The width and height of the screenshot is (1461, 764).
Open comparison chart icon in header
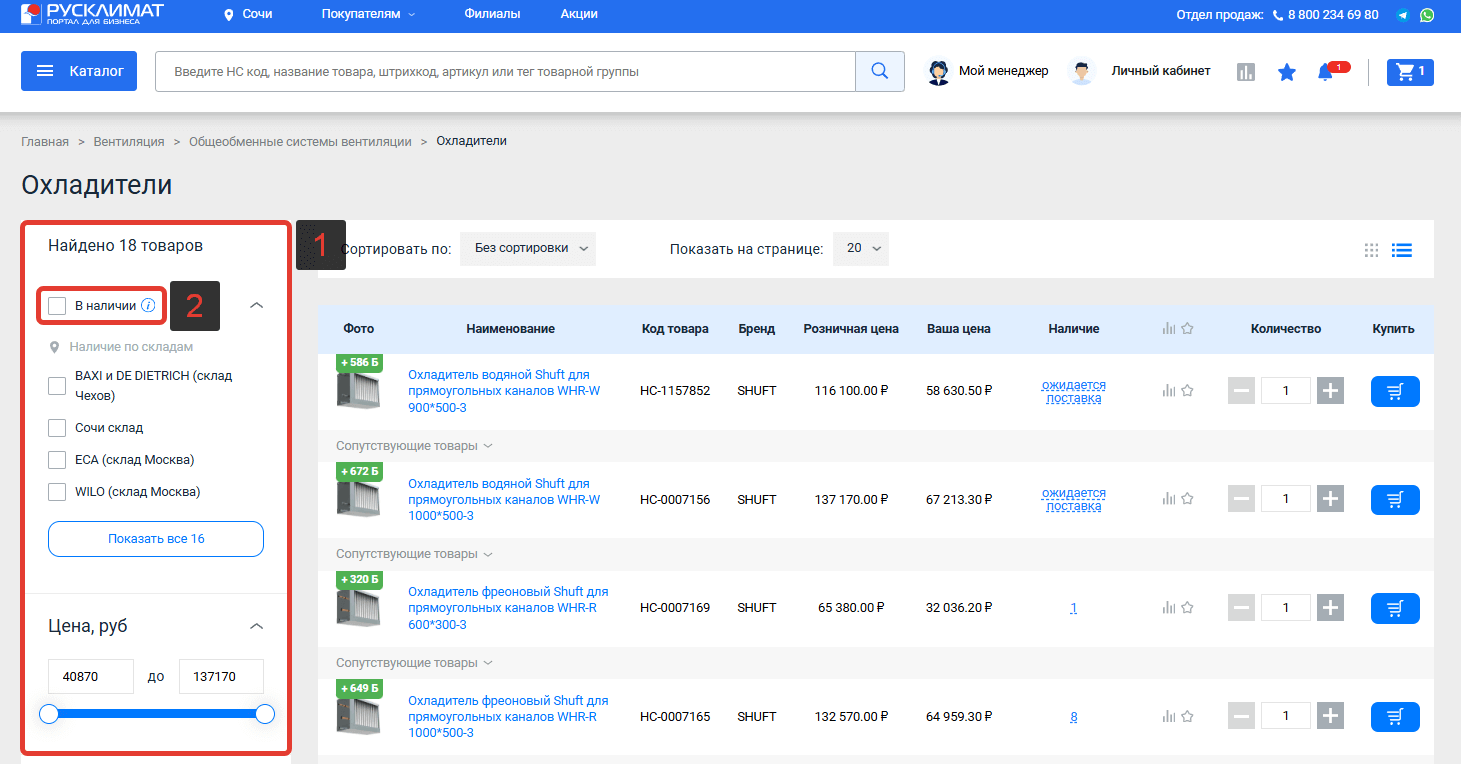coord(1246,72)
